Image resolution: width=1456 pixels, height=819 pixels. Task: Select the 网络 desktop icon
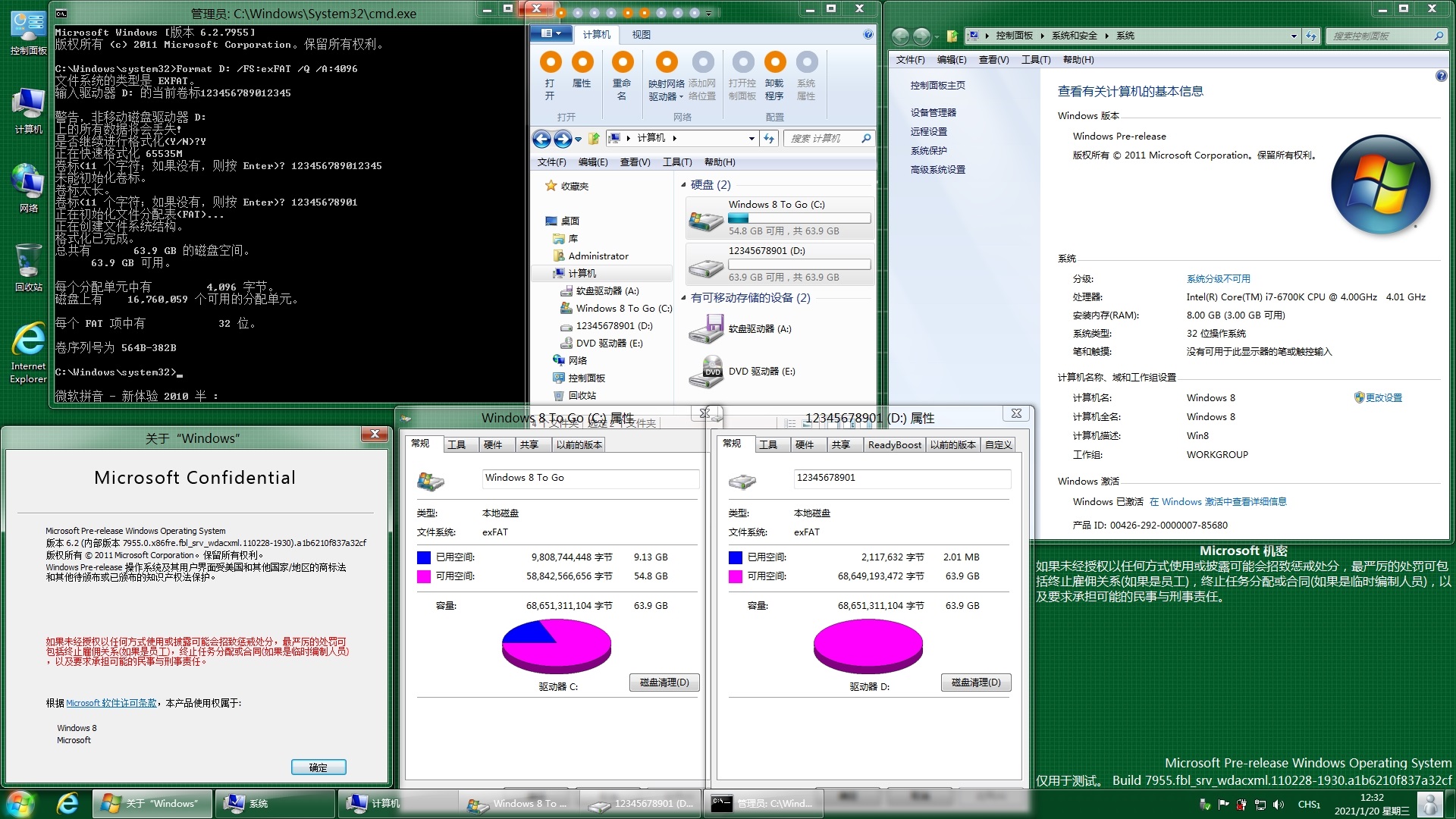tap(28, 189)
